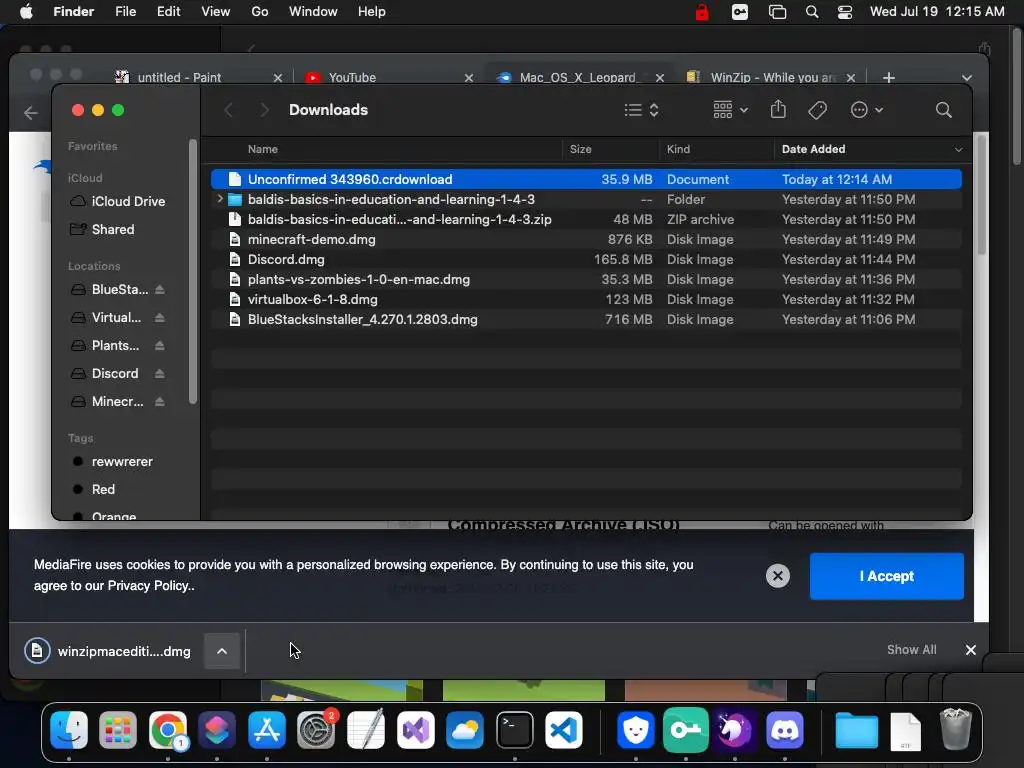The height and width of the screenshot is (768, 1024).
Task: Open the Go menu
Action: tap(260, 12)
